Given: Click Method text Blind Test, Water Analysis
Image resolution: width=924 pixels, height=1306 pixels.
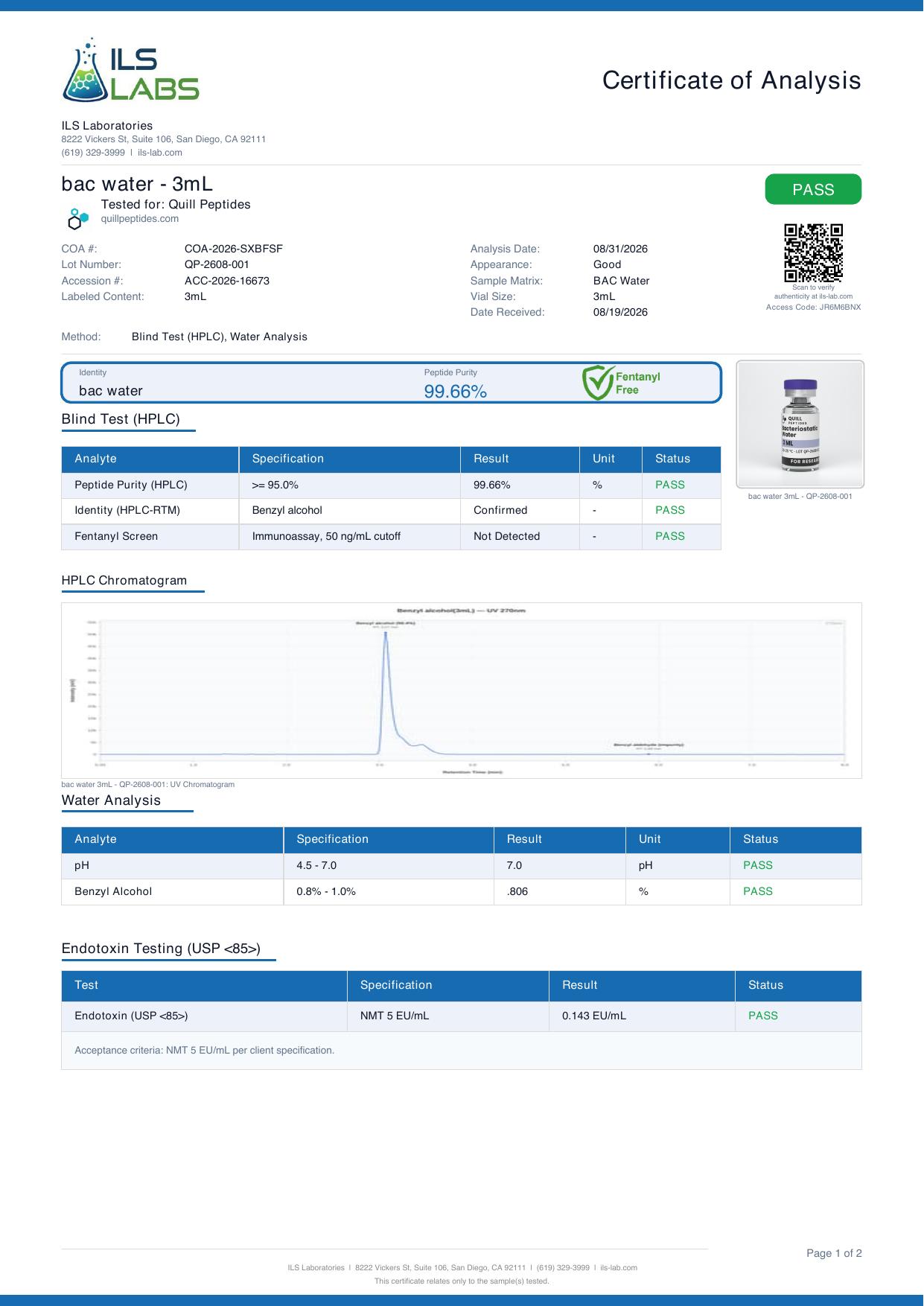Looking at the screenshot, I should click(220, 337).
